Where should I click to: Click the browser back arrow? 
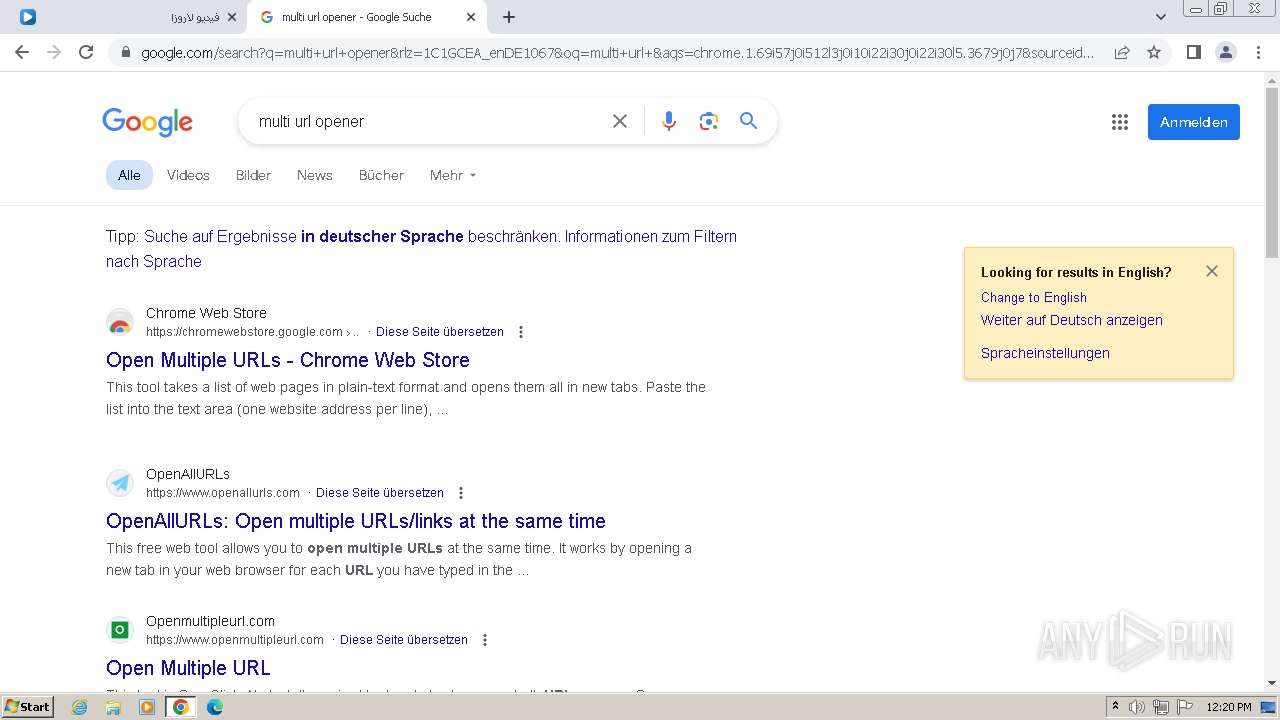22,52
